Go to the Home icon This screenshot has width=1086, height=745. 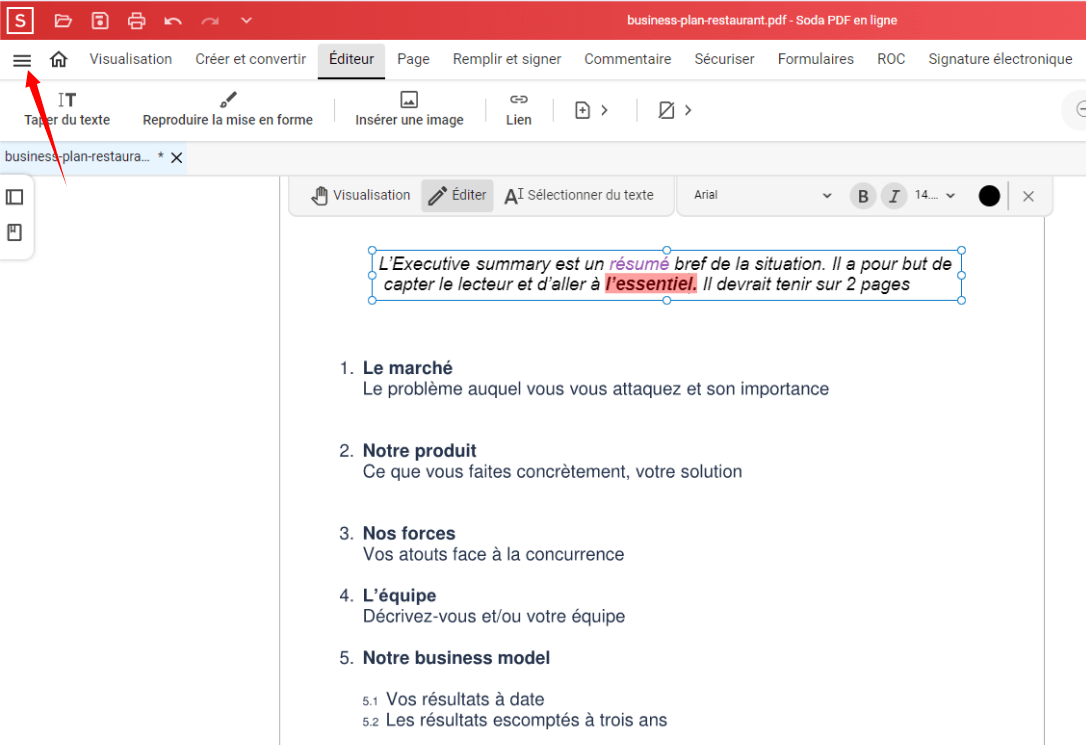tap(59, 60)
